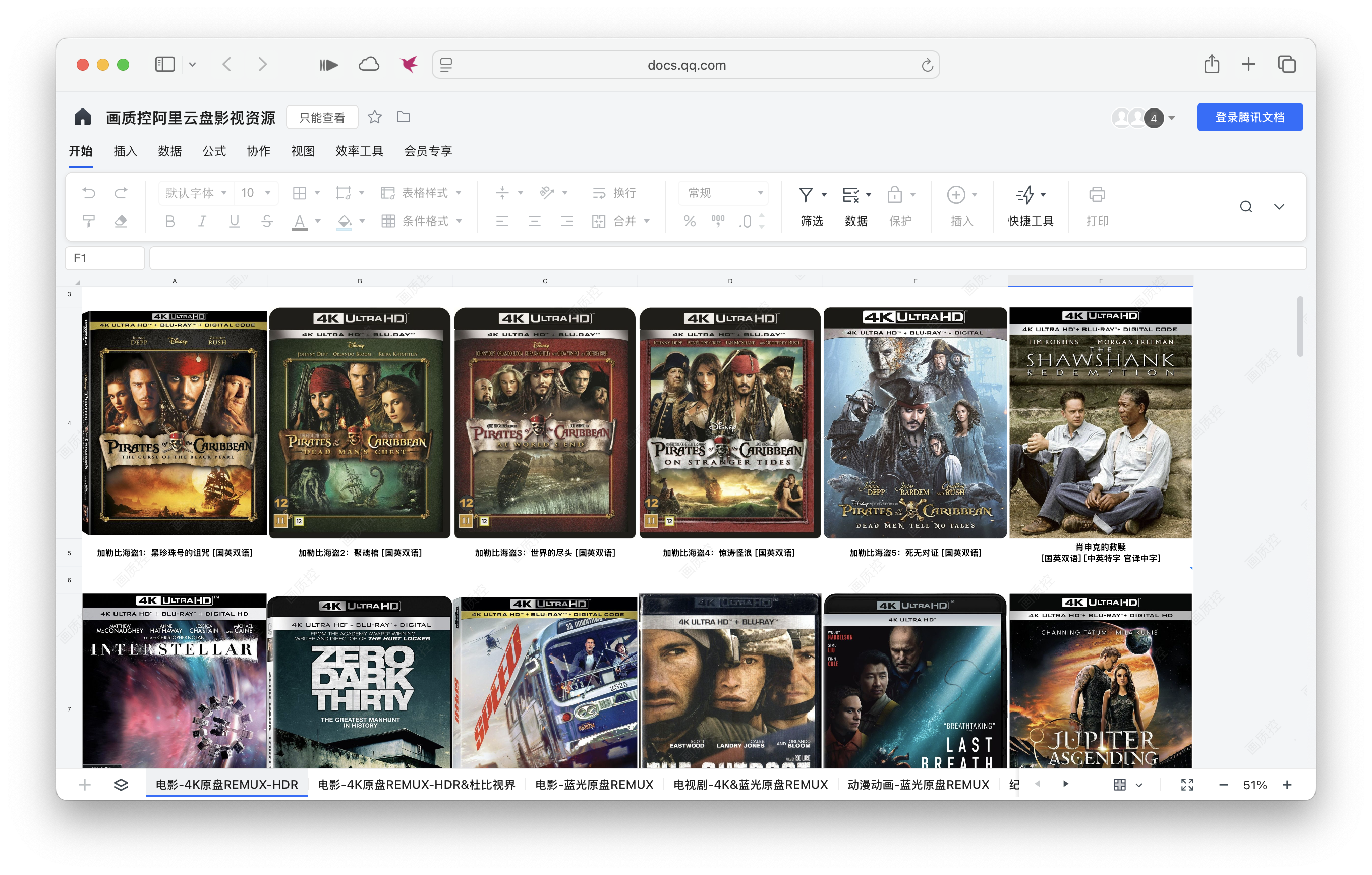Select the Shawshank Redemption cover thumbnail
1372x875 pixels.
coord(1100,423)
